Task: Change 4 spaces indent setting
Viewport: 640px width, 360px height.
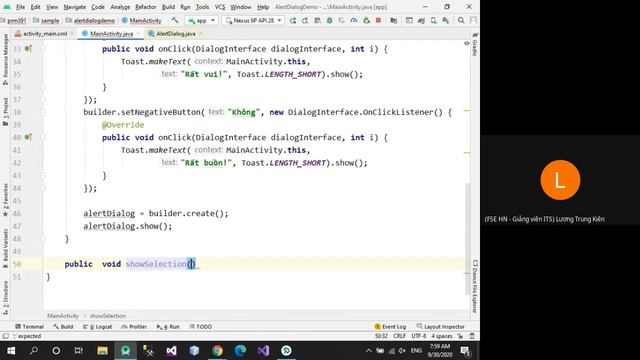Action: pos(442,336)
